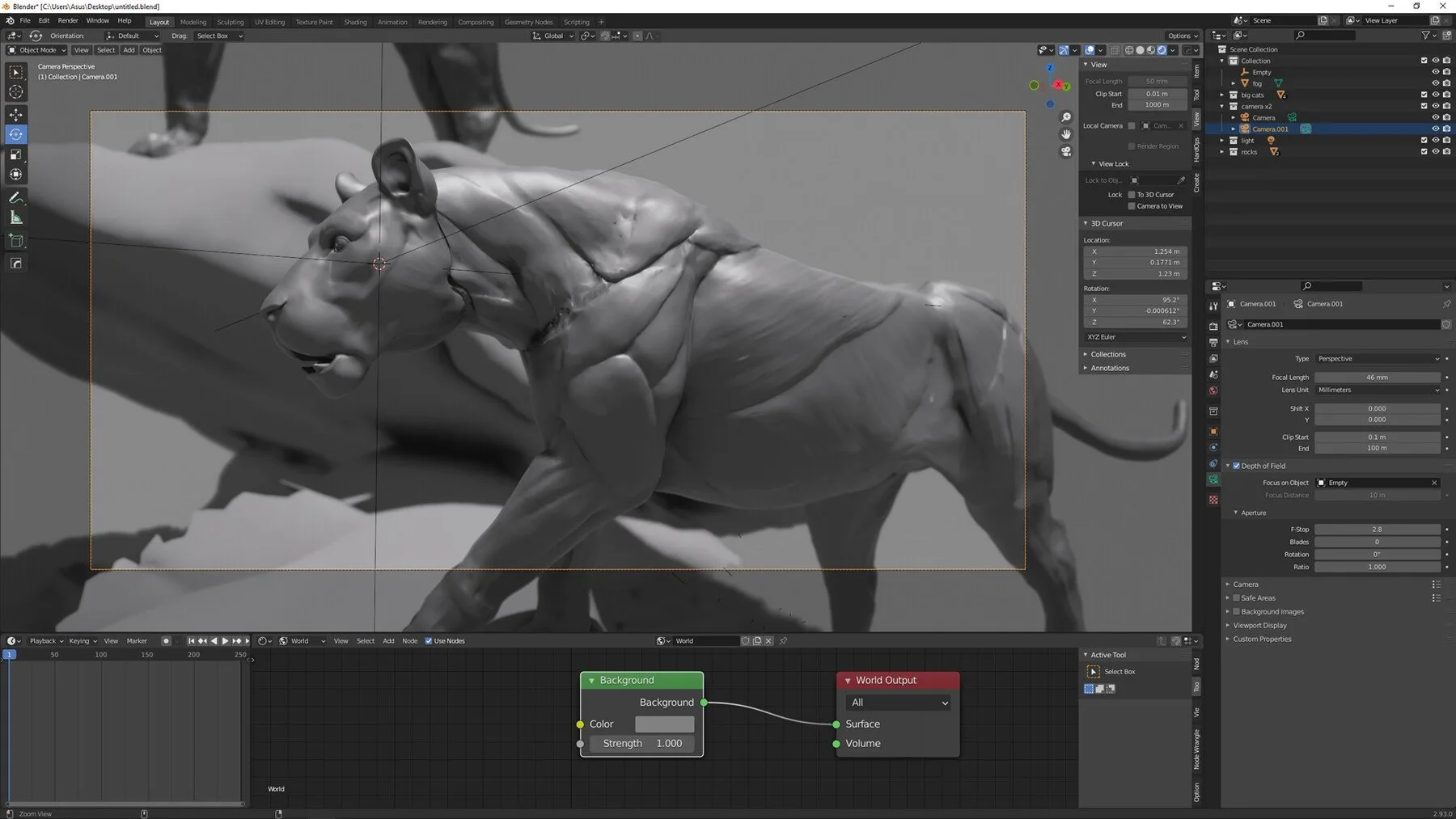Click the Background Strength slider
The width and height of the screenshot is (1456, 819).
pyautogui.click(x=641, y=744)
